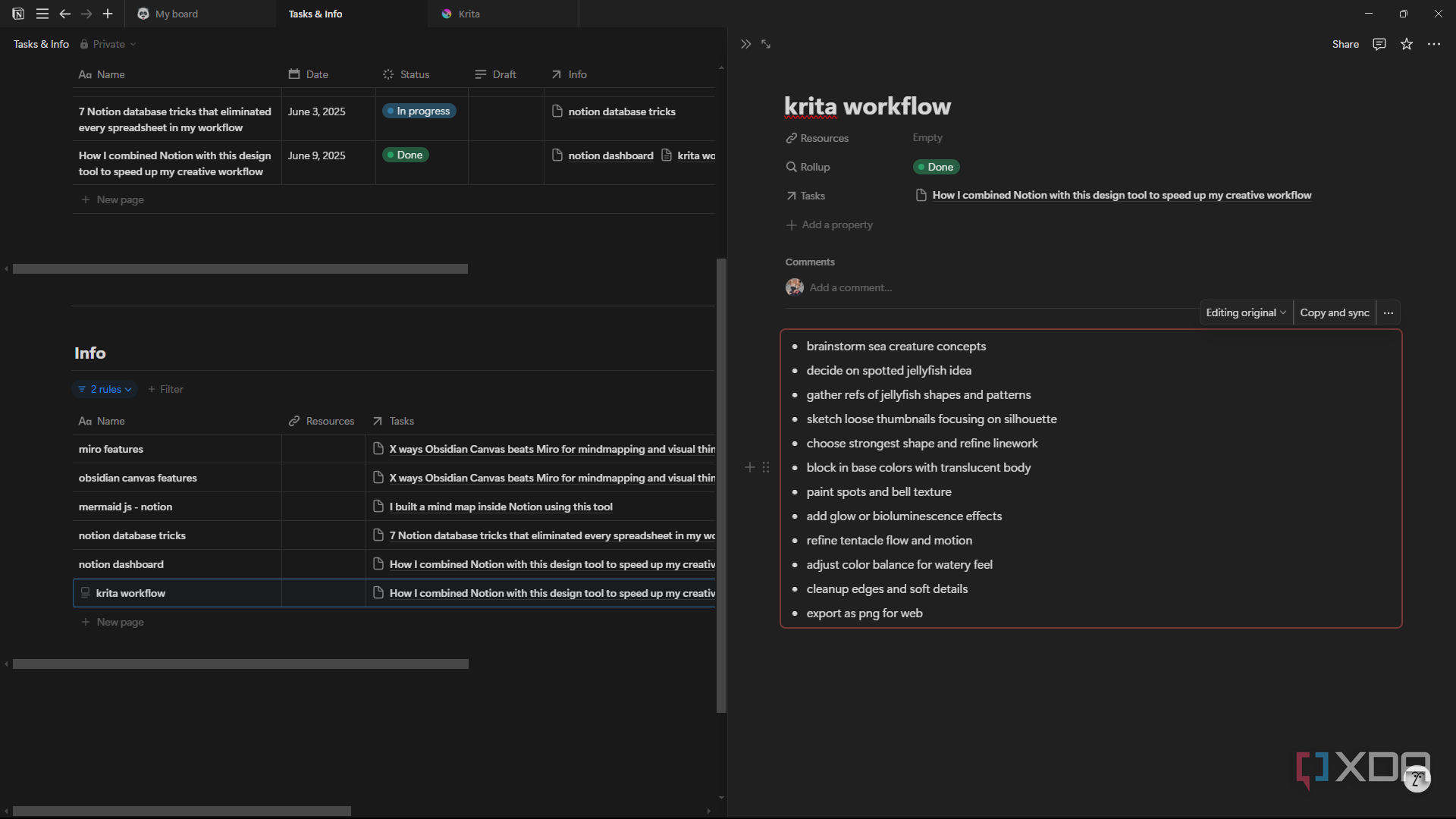Switch to the Tasks & Info tab
1456x819 pixels.
352,14
